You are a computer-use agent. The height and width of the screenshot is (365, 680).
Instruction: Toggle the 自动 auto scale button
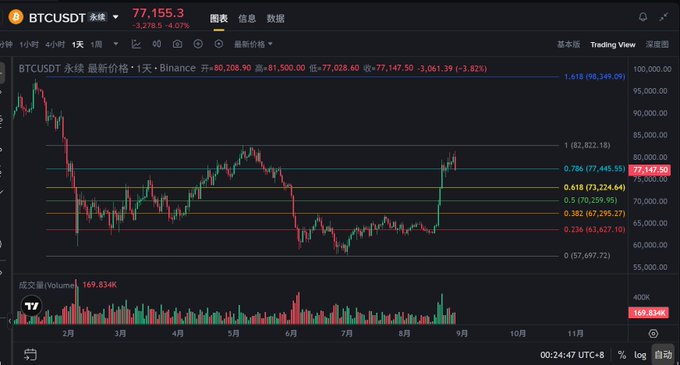(663, 355)
